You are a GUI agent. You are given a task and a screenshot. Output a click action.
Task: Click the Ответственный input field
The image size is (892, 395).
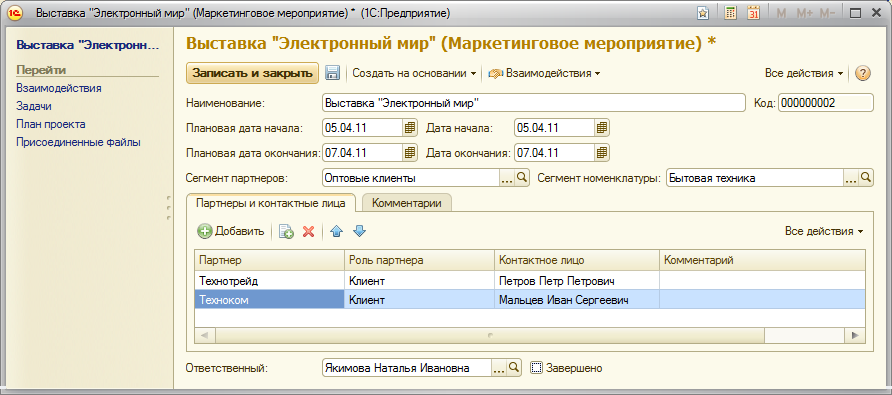[406, 368]
